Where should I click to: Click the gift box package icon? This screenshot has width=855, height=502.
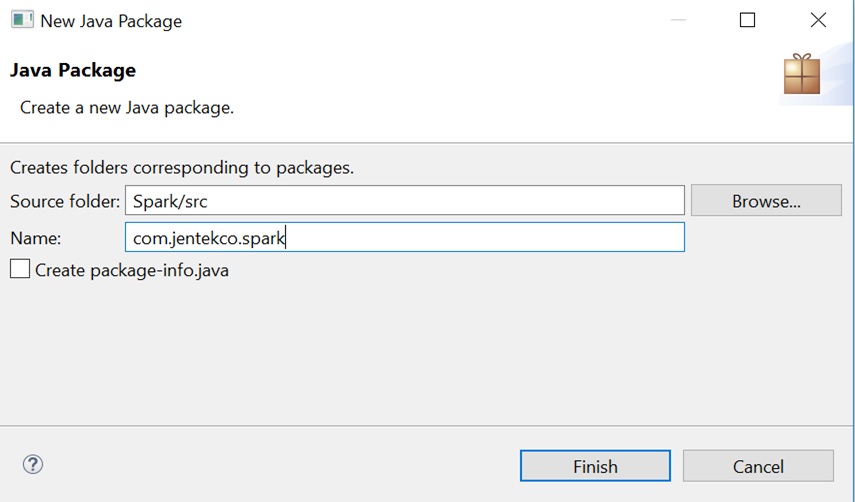click(x=802, y=74)
